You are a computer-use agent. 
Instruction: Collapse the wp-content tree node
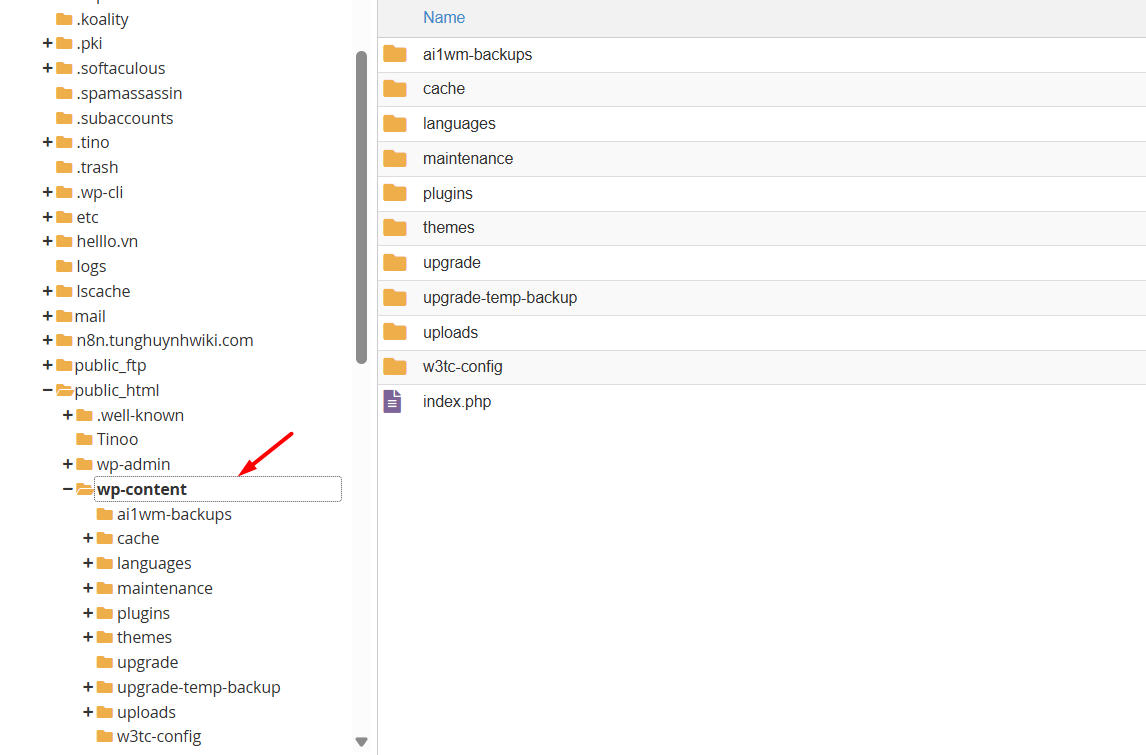(68, 489)
